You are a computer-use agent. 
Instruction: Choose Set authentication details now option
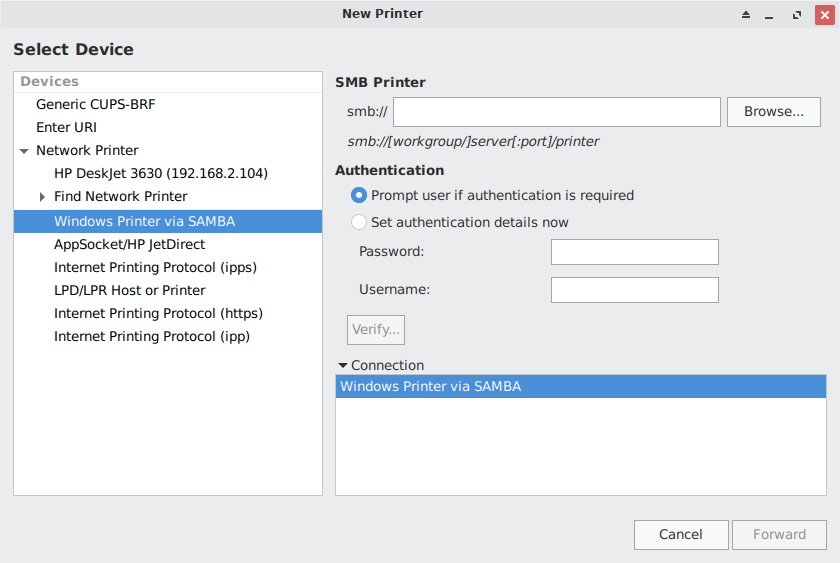[359, 222]
